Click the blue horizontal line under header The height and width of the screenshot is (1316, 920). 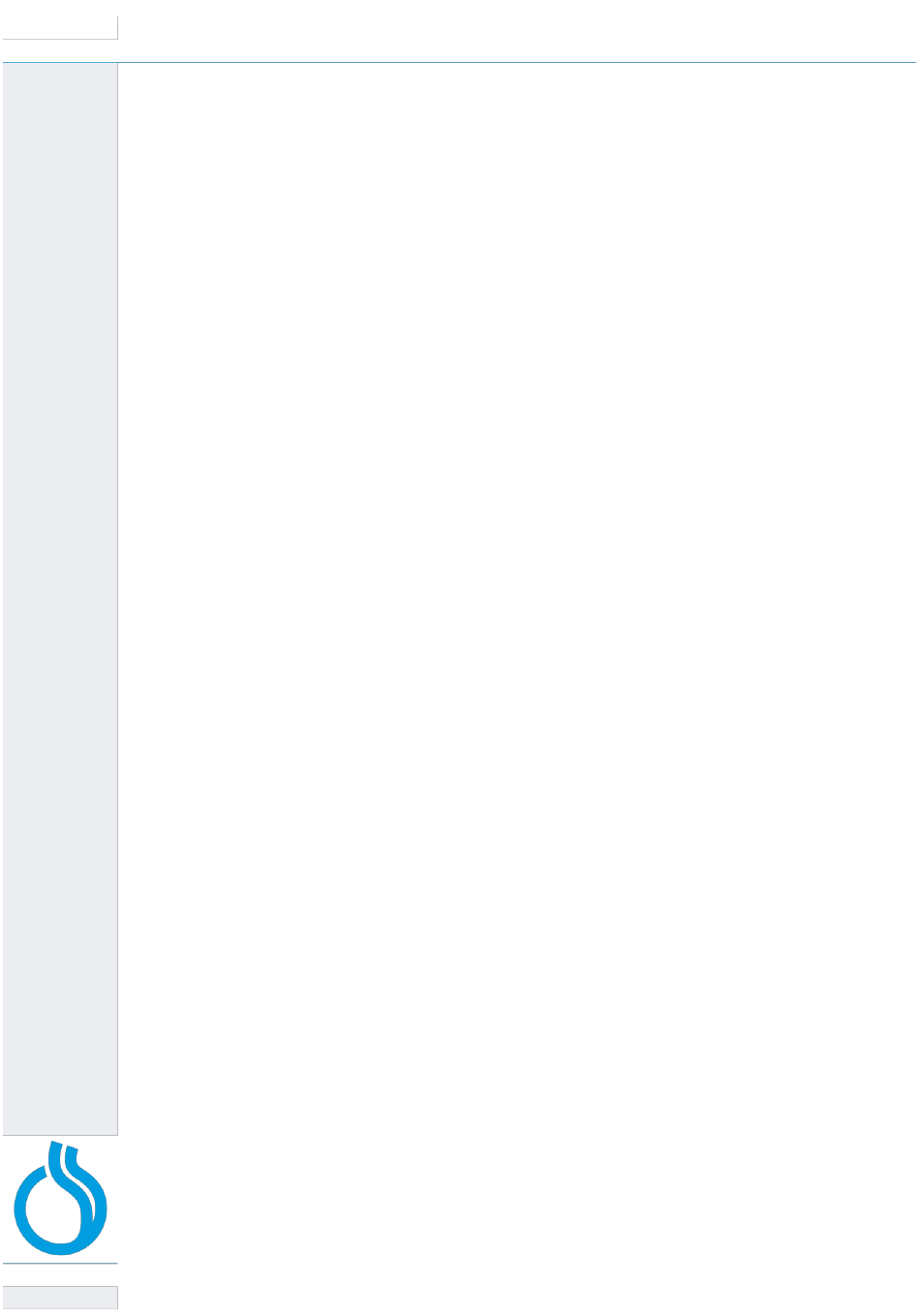pyautogui.click(x=459, y=63)
